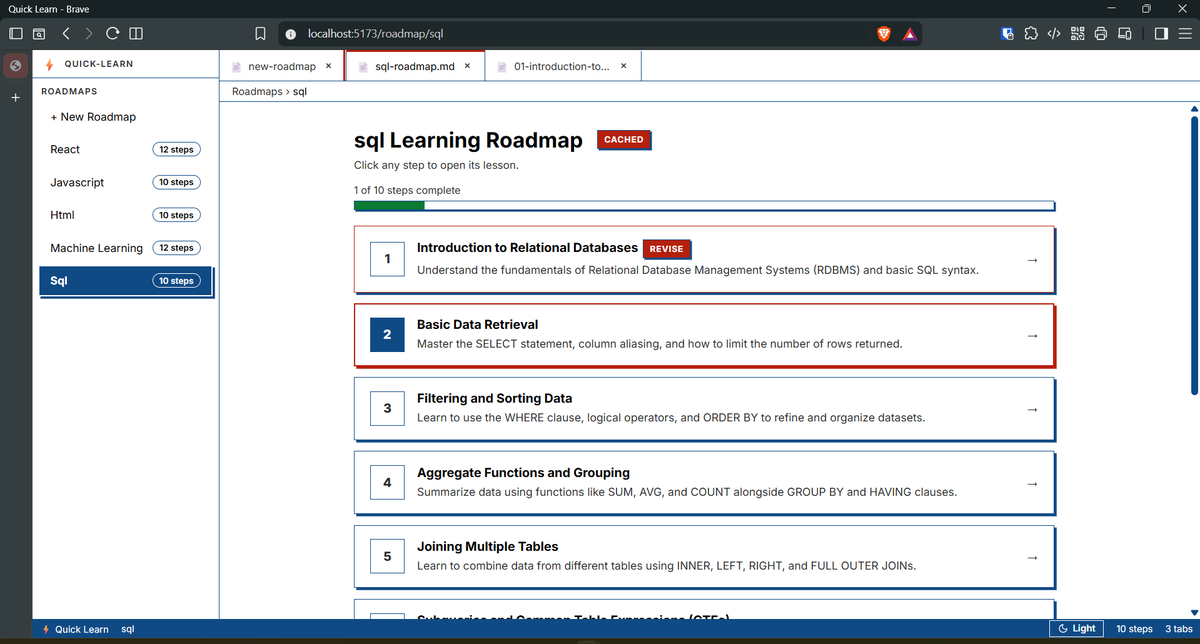Screen dimensions: 1200x644
Task: Switch to the 01-introduction-to tab
Action: tap(564, 66)
